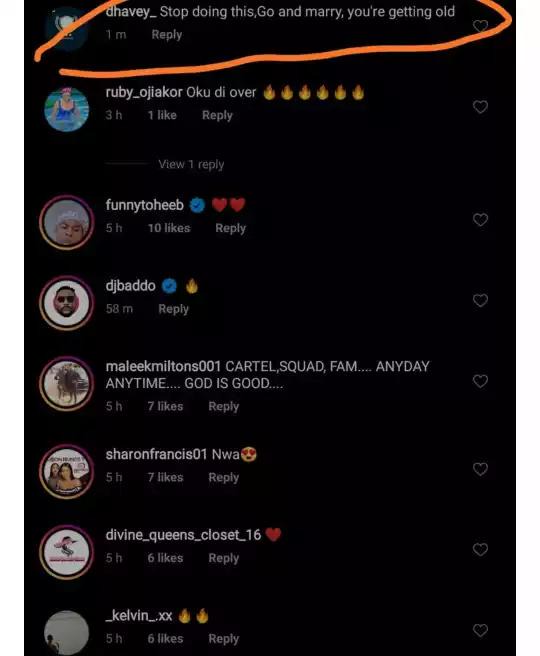This screenshot has width=540, height=656.
Task: Tap the heart beside djbaddo's comment
Action: tap(480, 300)
